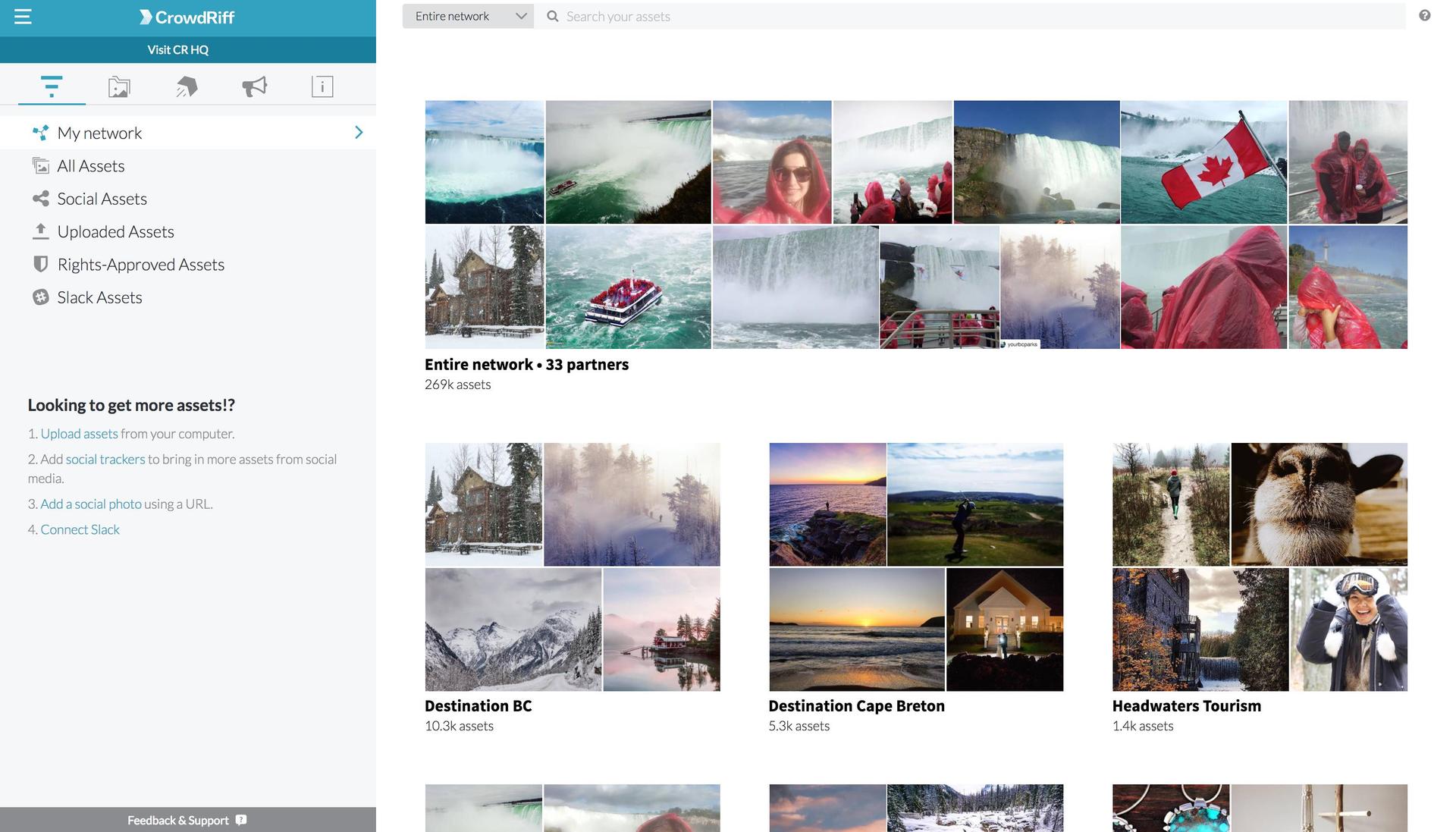Open the rainbow red poncho photo

1348,287
